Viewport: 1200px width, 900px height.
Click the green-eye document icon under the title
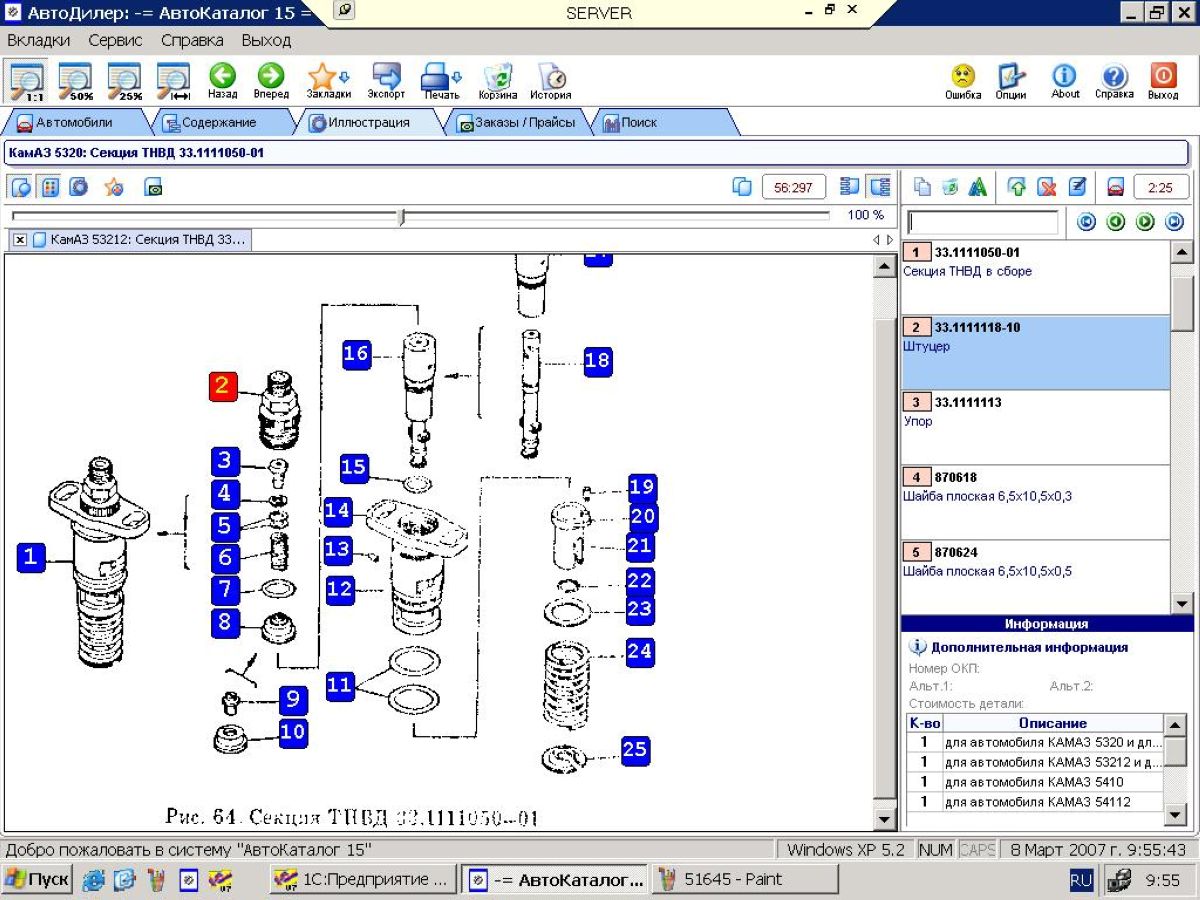[x=153, y=187]
